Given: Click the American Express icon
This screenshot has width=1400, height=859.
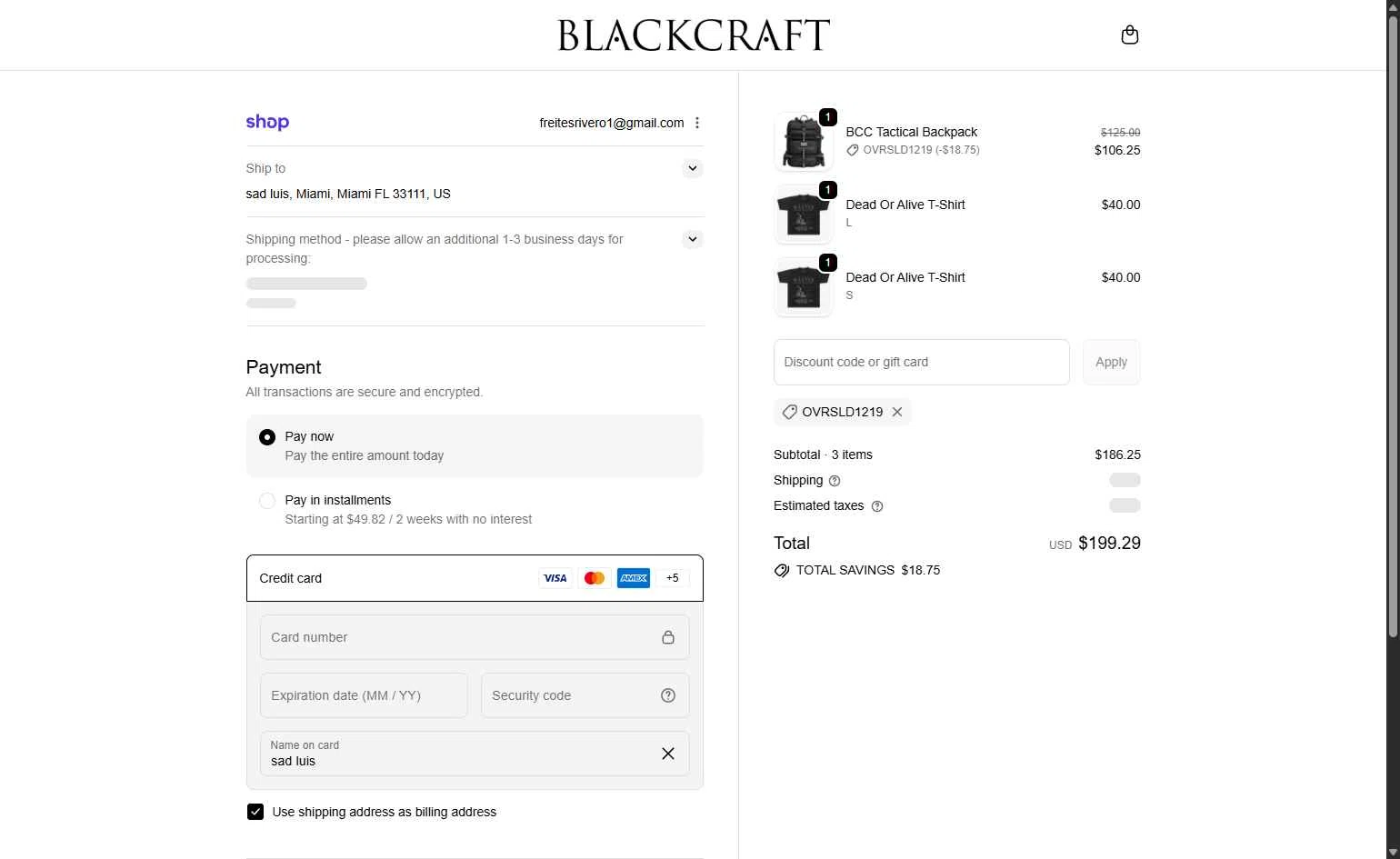Looking at the screenshot, I should click(634, 578).
